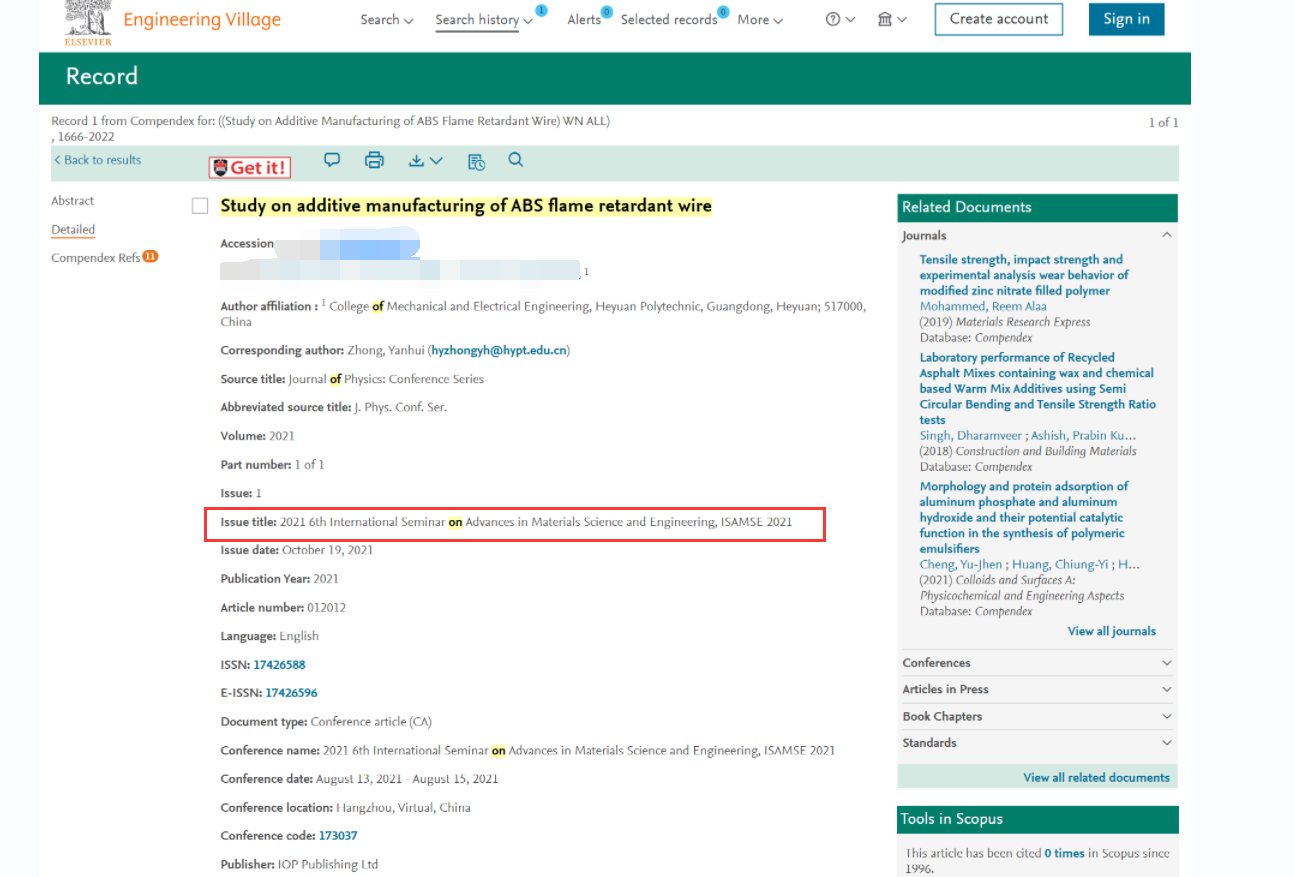Open the Compendex Refs tab
The height and width of the screenshot is (877, 1294).
(x=96, y=257)
